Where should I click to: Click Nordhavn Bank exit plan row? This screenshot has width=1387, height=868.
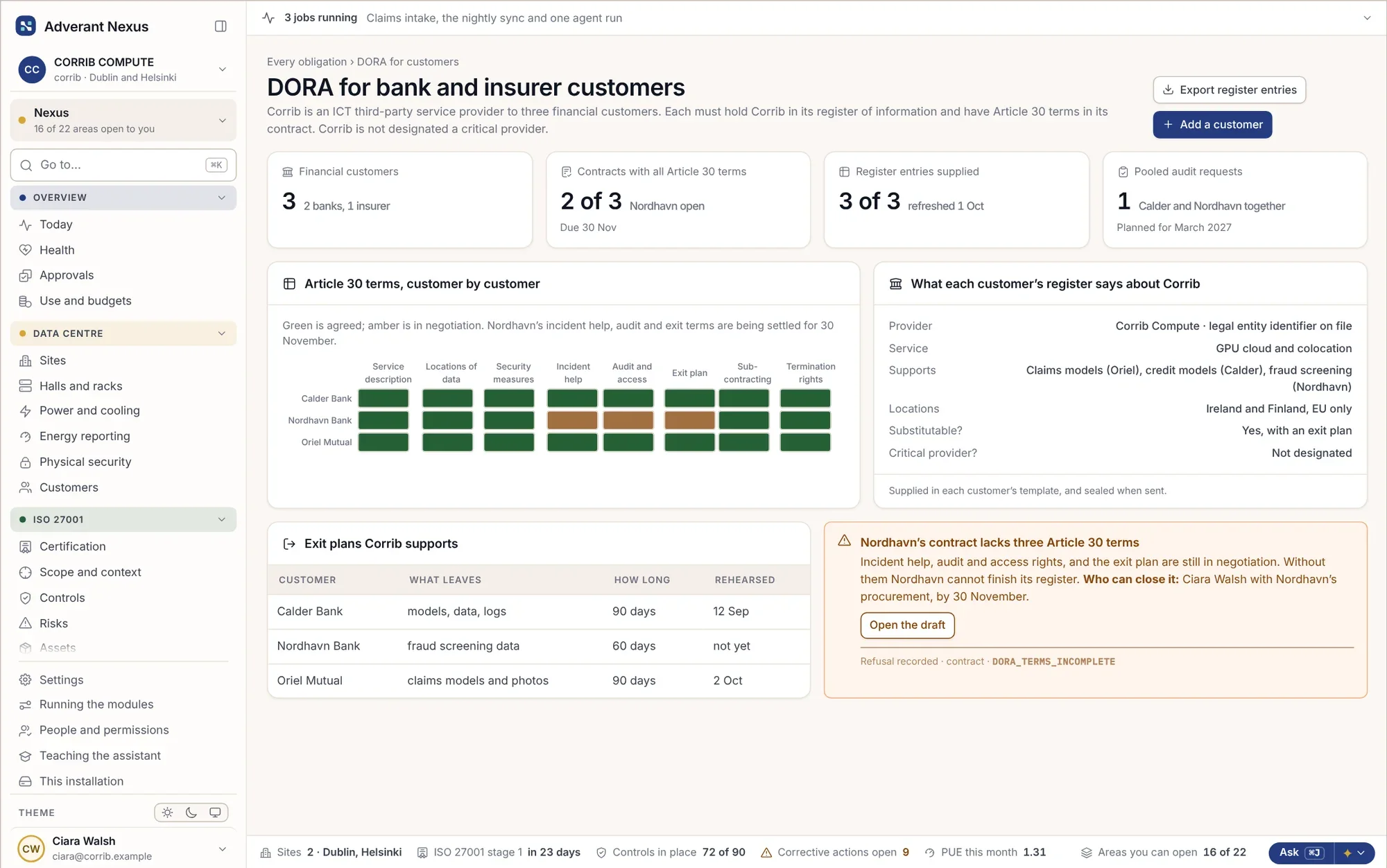coord(539,646)
